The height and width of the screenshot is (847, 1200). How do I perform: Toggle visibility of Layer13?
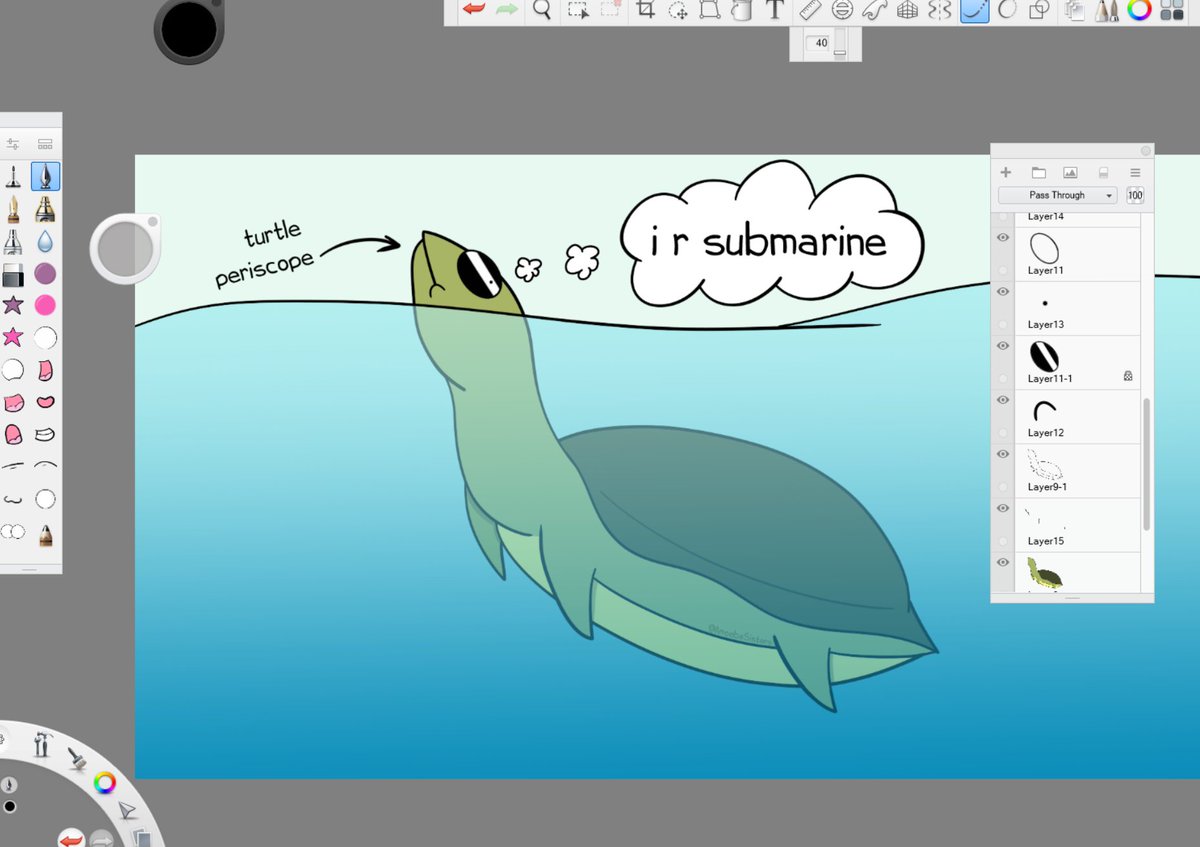tap(1002, 291)
